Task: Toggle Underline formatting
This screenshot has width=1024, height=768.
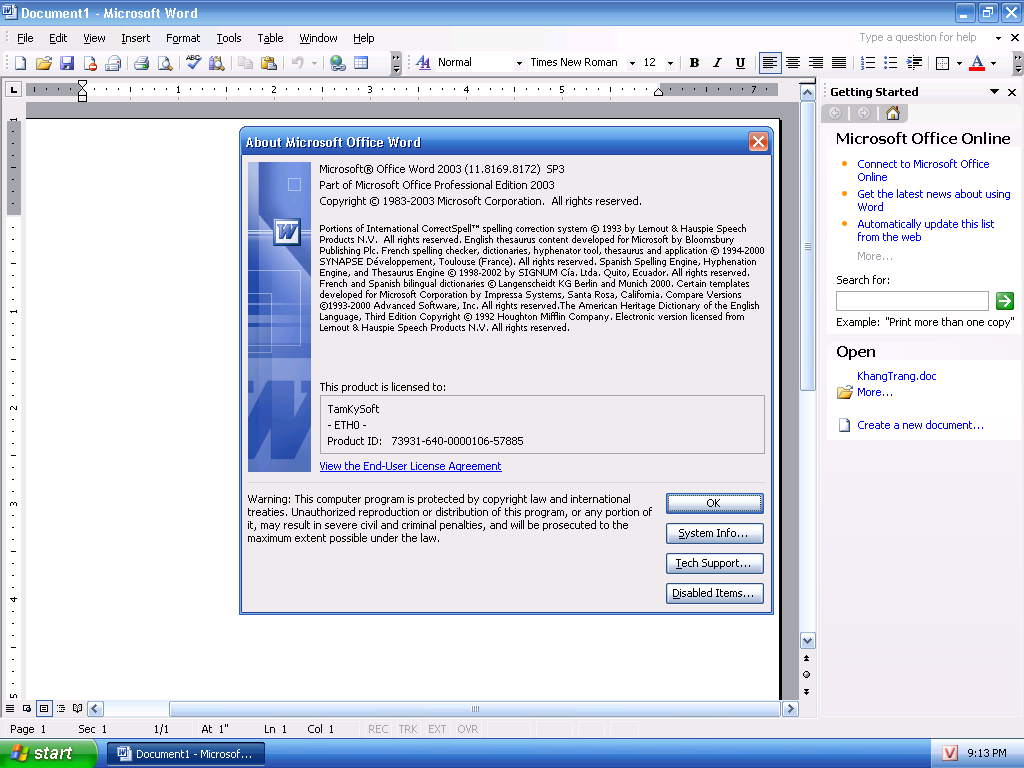Action: pyautogui.click(x=740, y=63)
